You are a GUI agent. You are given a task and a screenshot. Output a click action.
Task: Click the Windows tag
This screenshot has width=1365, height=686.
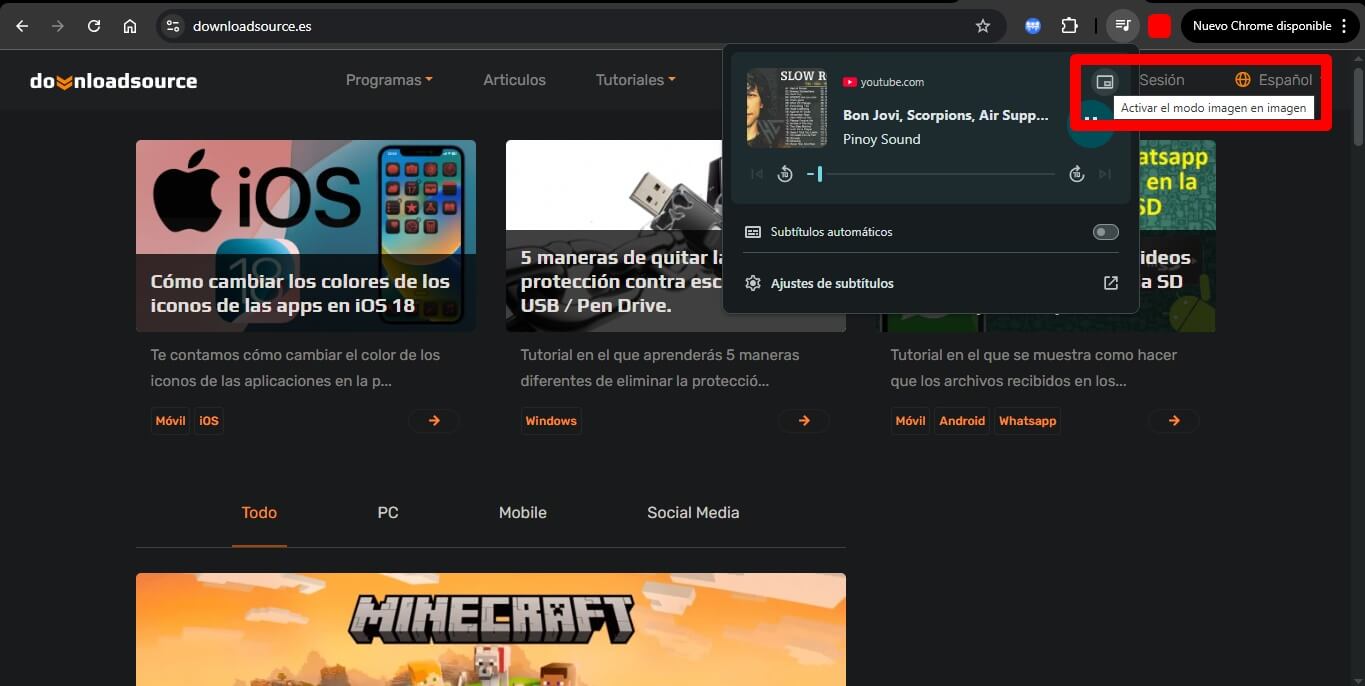click(551, 421)
